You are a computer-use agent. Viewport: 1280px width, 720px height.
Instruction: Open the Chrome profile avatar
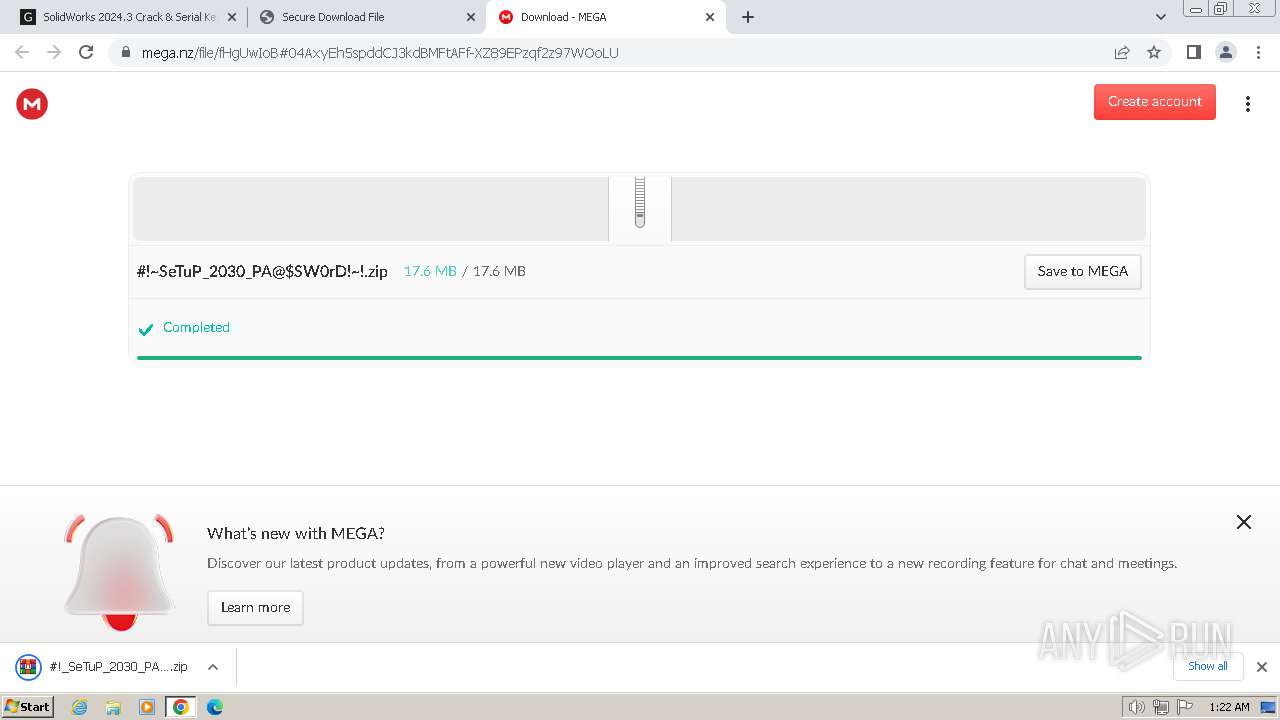pyautogui.click(x=1225, y=52)
